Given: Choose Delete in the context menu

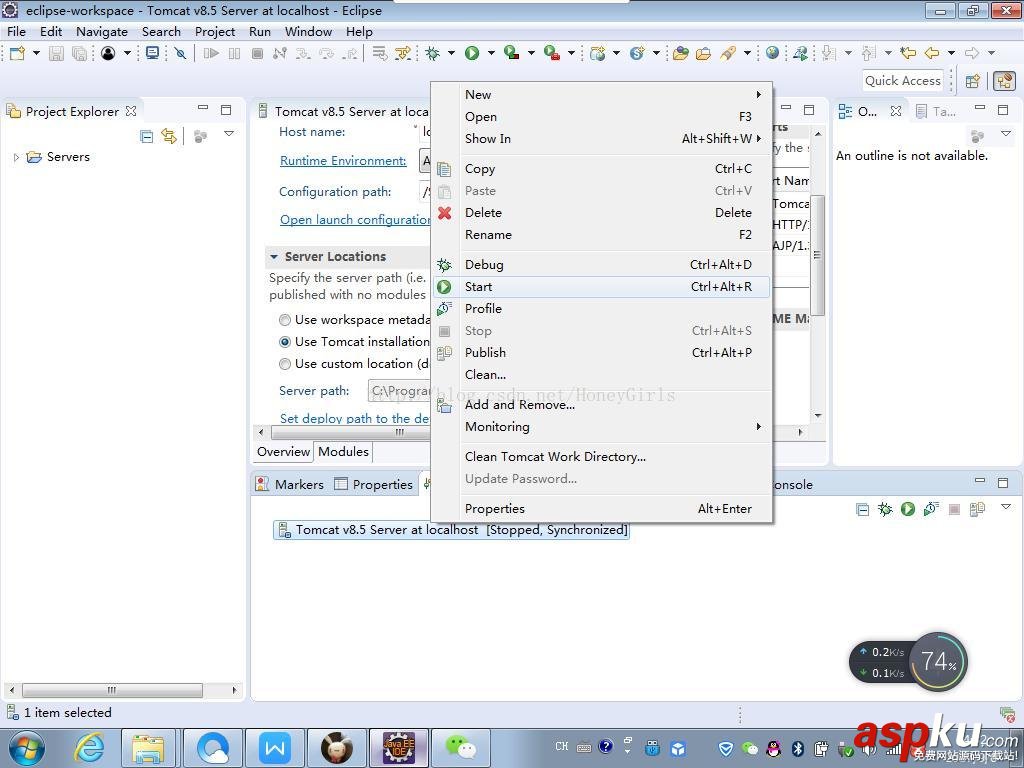Looking at the screenshot, I should coord(601,213).
